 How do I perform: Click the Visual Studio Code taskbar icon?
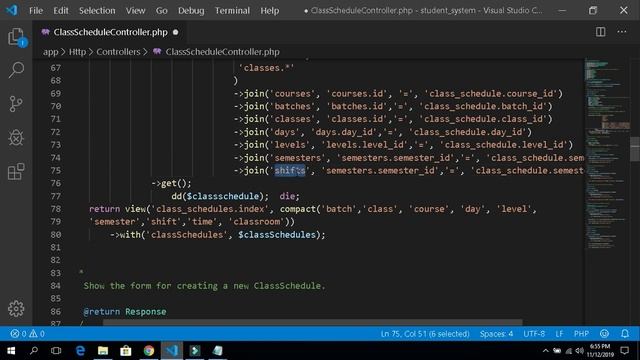point(172,351)
